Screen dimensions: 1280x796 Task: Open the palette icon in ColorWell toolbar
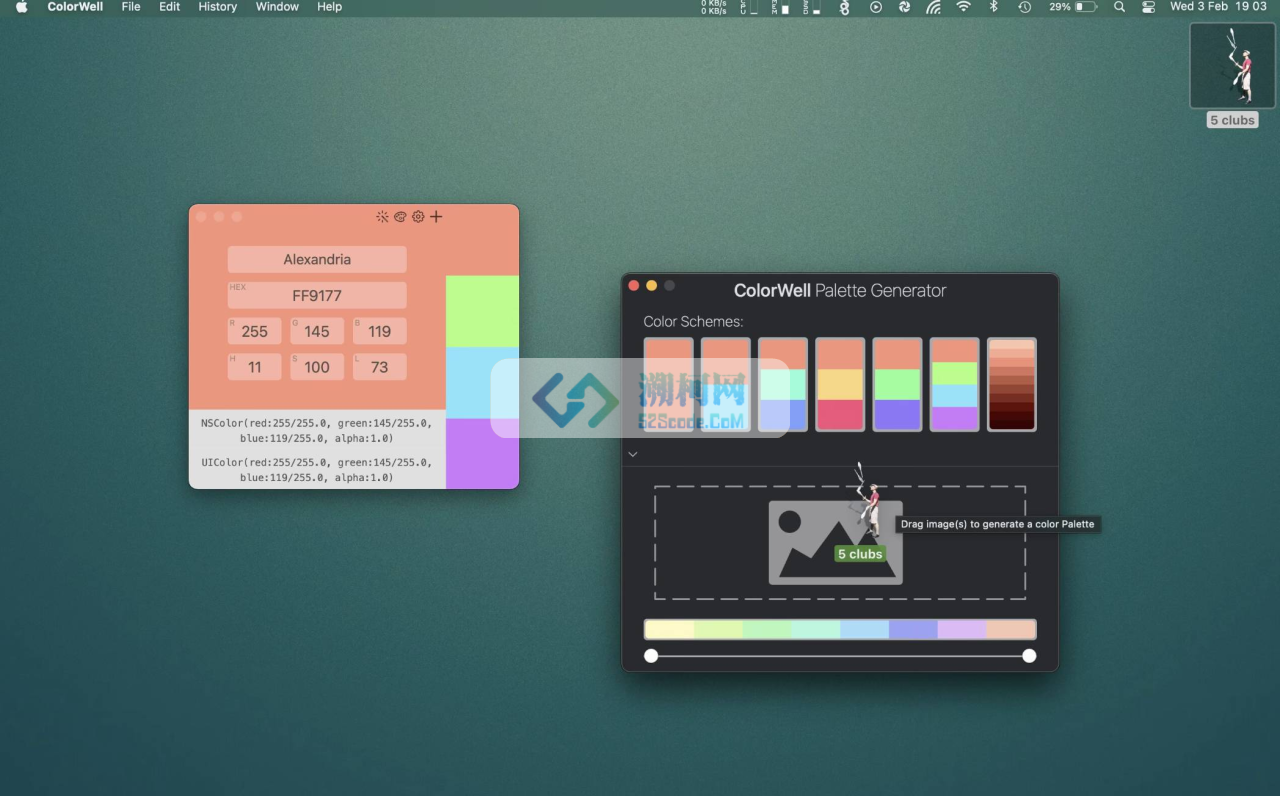[x=400, y=216]
